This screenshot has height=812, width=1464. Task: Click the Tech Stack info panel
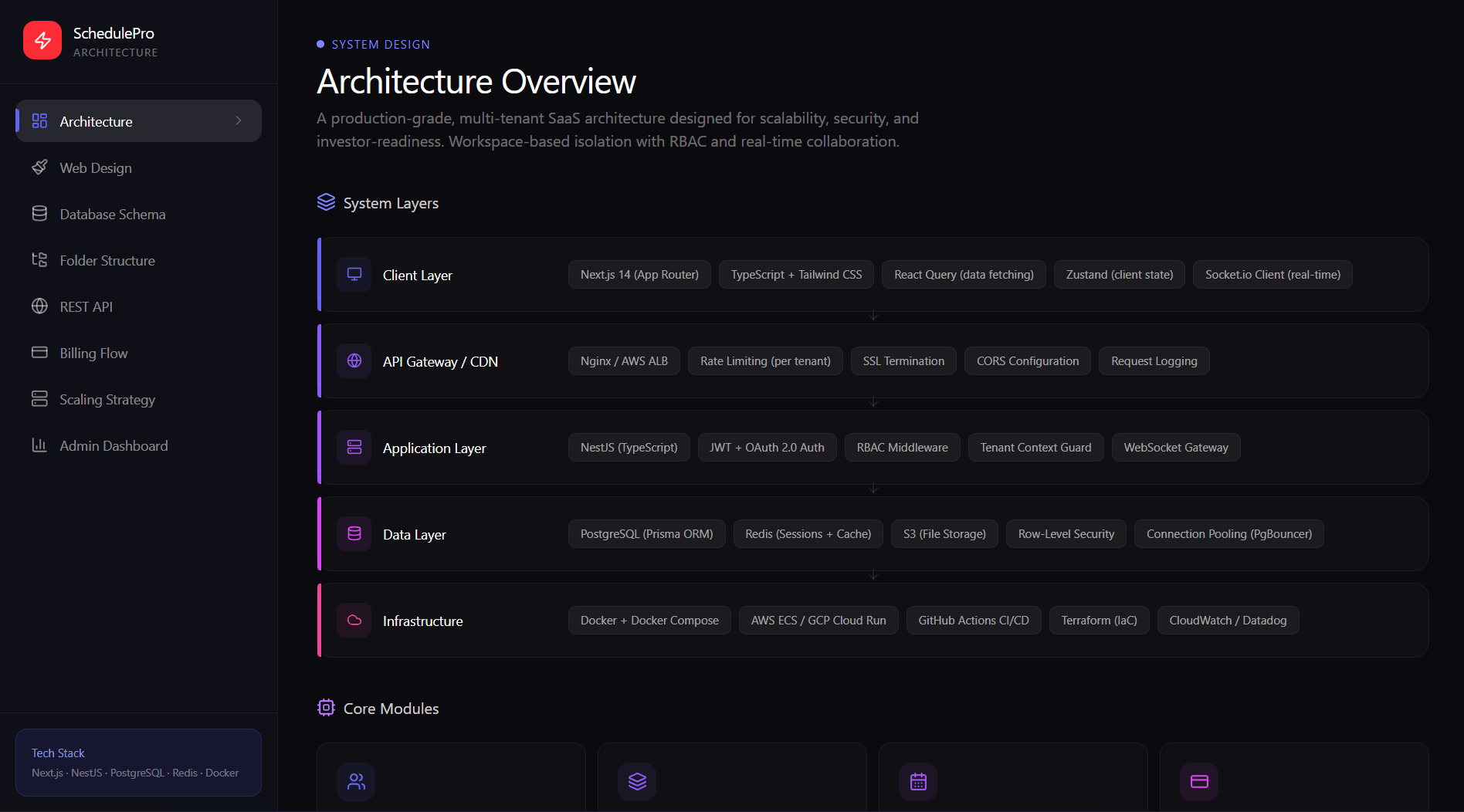(x=138, y=763)
